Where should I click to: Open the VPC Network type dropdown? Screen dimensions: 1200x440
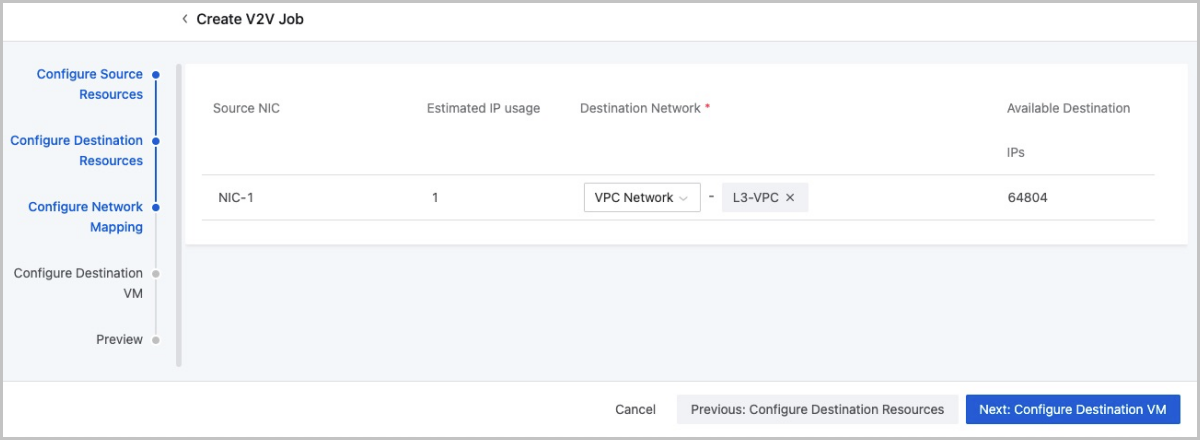click(x=641, y=198)
